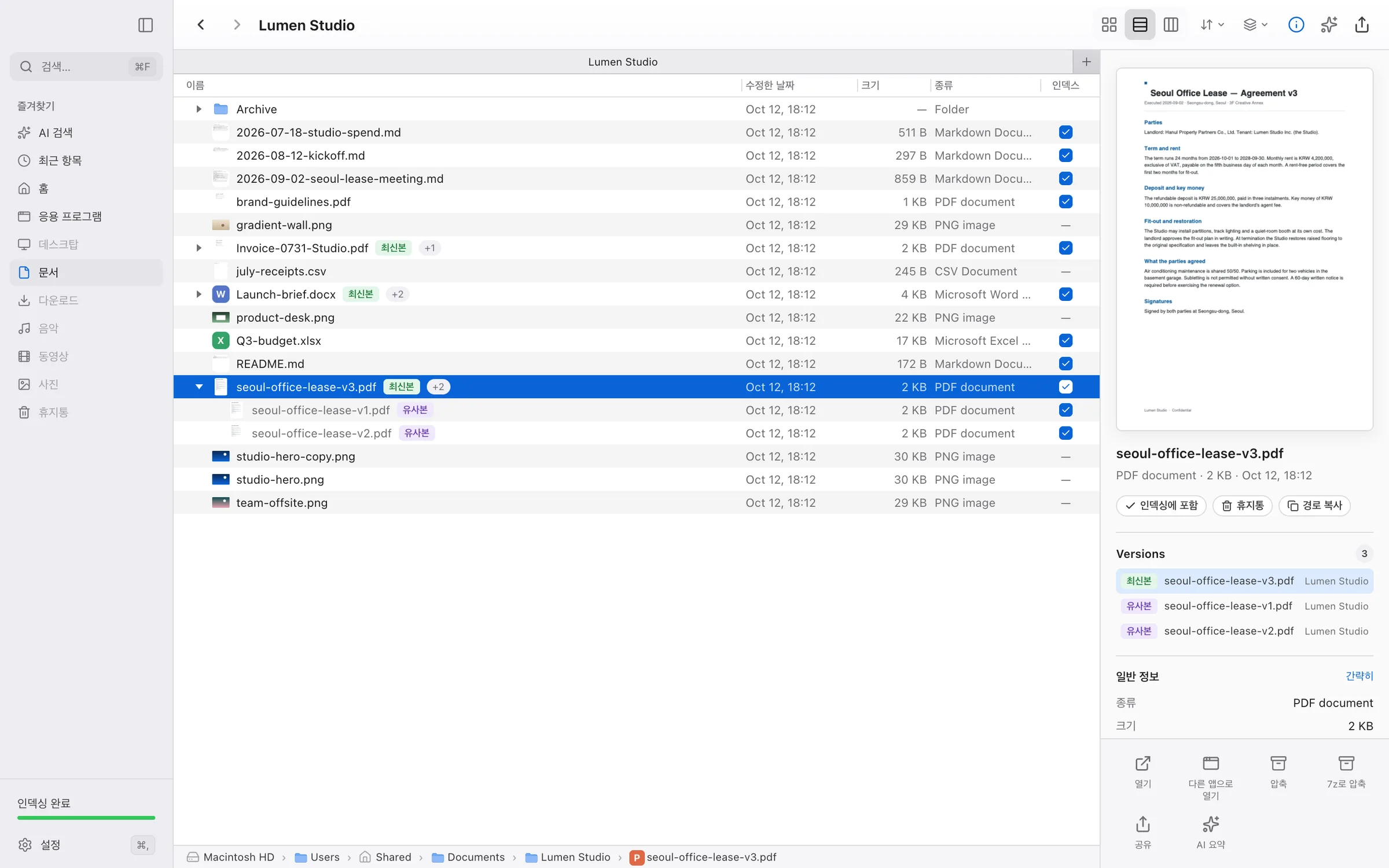Open 설정 settings in sidebar
The height and width of the screenshot is (868, 1389).
86,845
